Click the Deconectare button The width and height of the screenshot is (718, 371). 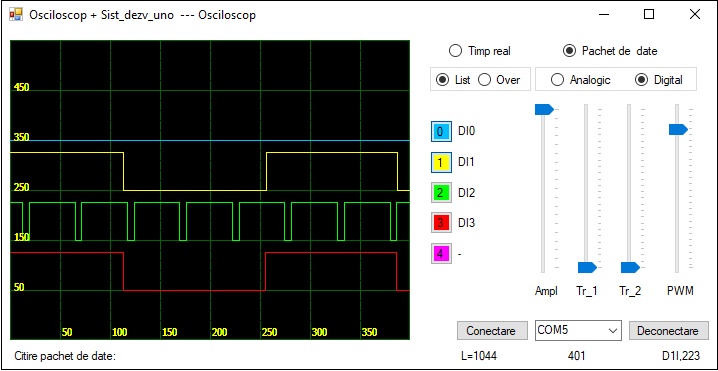point(668,331)
